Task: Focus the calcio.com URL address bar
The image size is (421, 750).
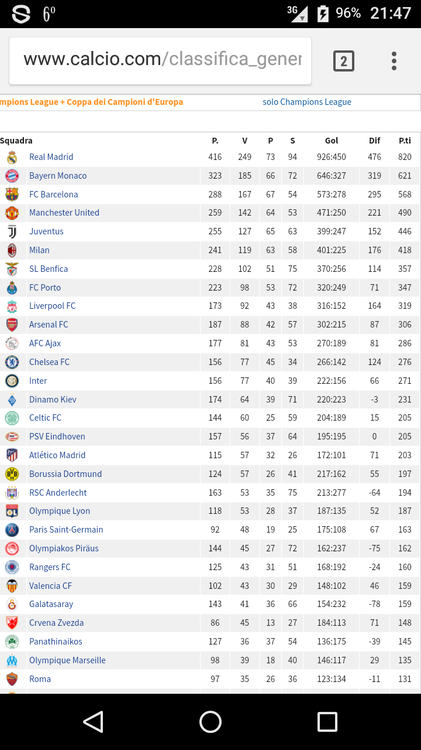Action: tap(160, 61)
